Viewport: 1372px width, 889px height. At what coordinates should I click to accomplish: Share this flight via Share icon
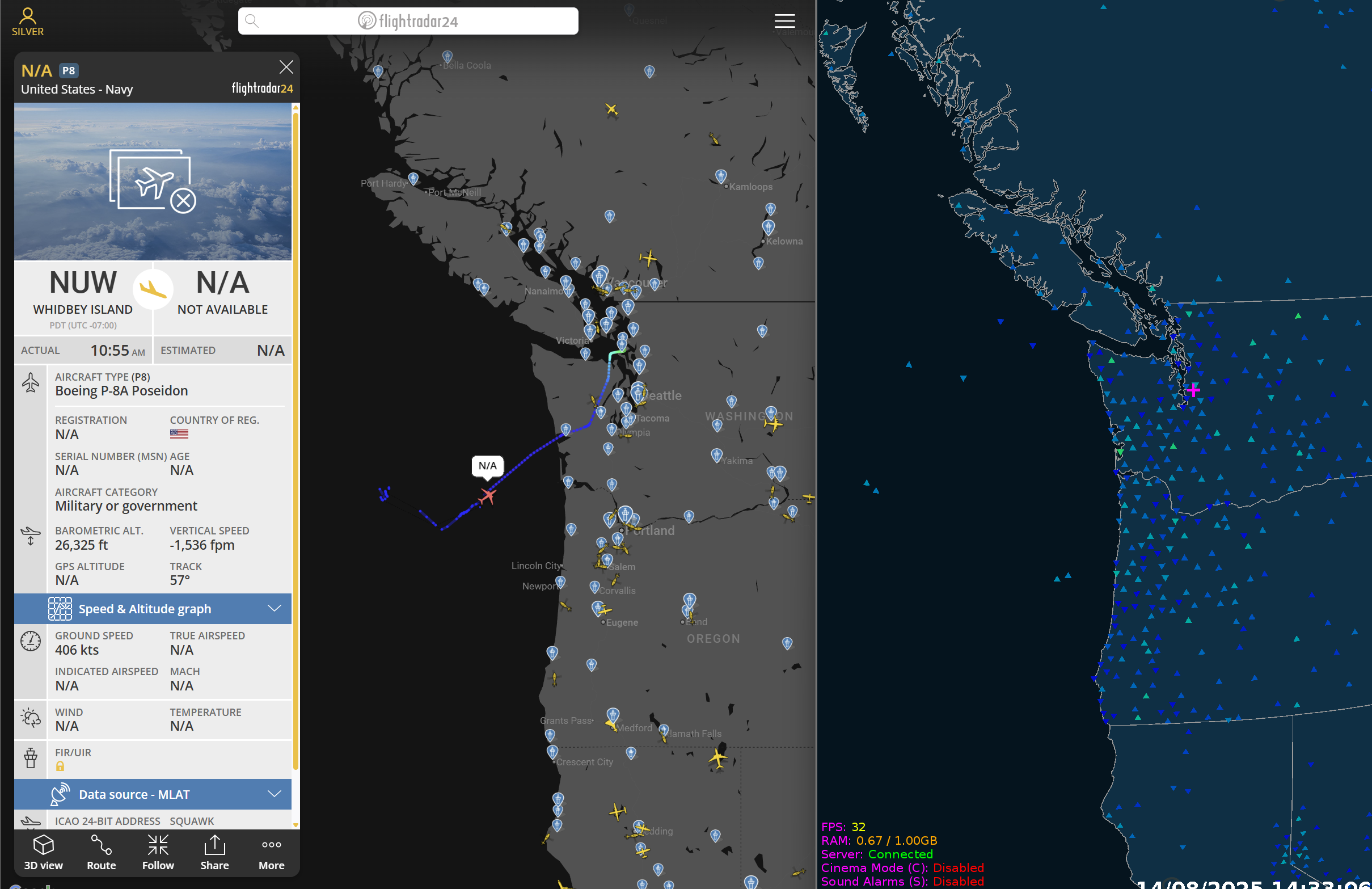[x=214, y=852]
